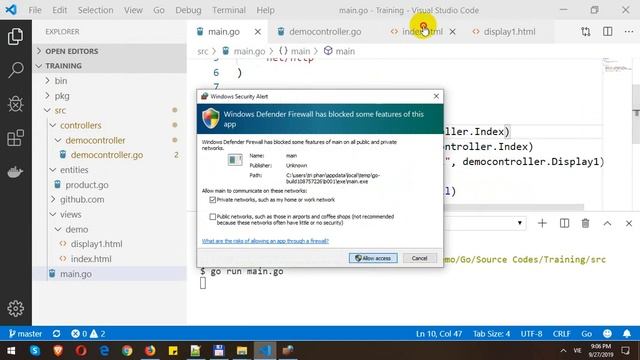Open risks of allowing an app link
The image size is (640, 360).
(265, 241)
